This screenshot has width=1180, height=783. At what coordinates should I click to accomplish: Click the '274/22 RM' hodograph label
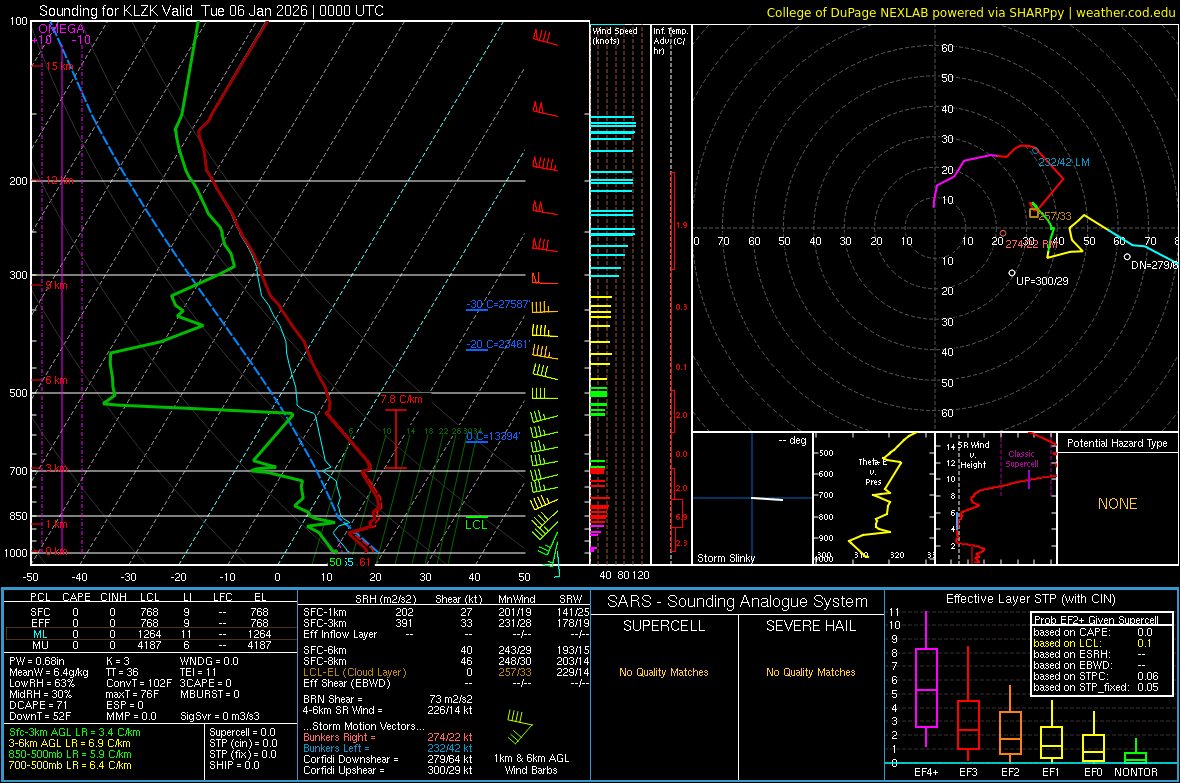[x=1031, y=244]
